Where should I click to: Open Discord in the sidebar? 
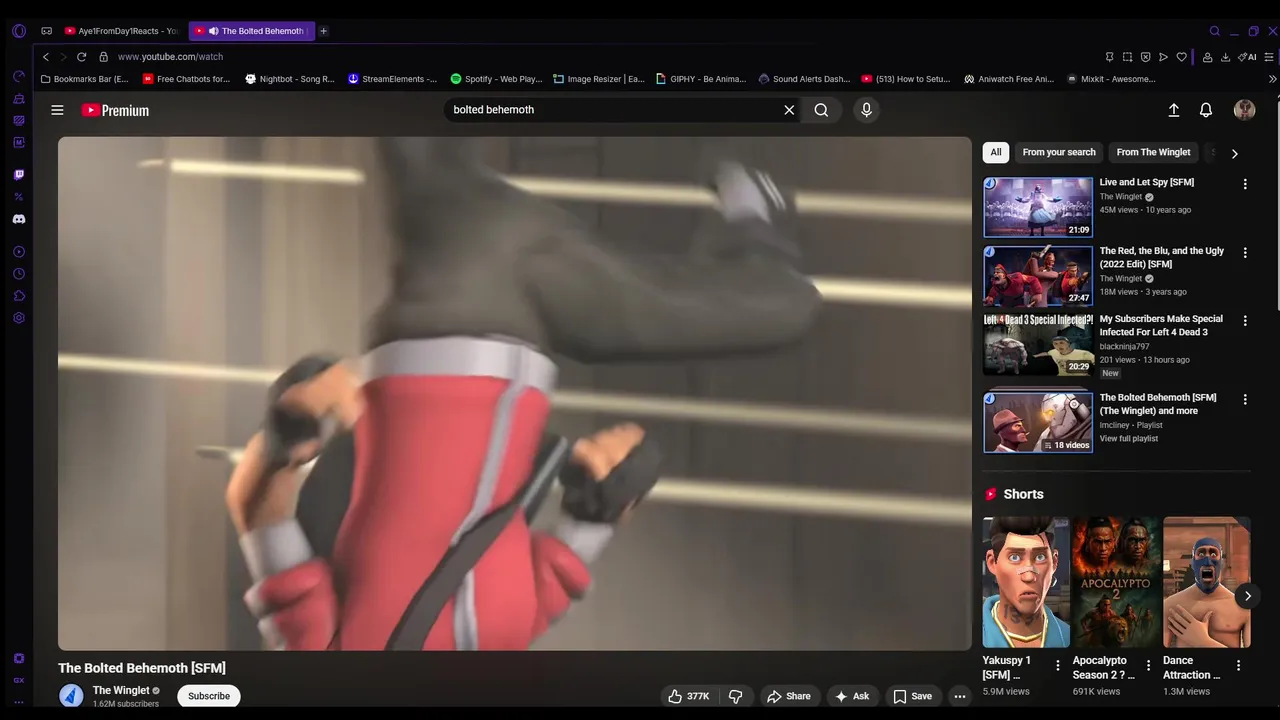tap(19, 219)
